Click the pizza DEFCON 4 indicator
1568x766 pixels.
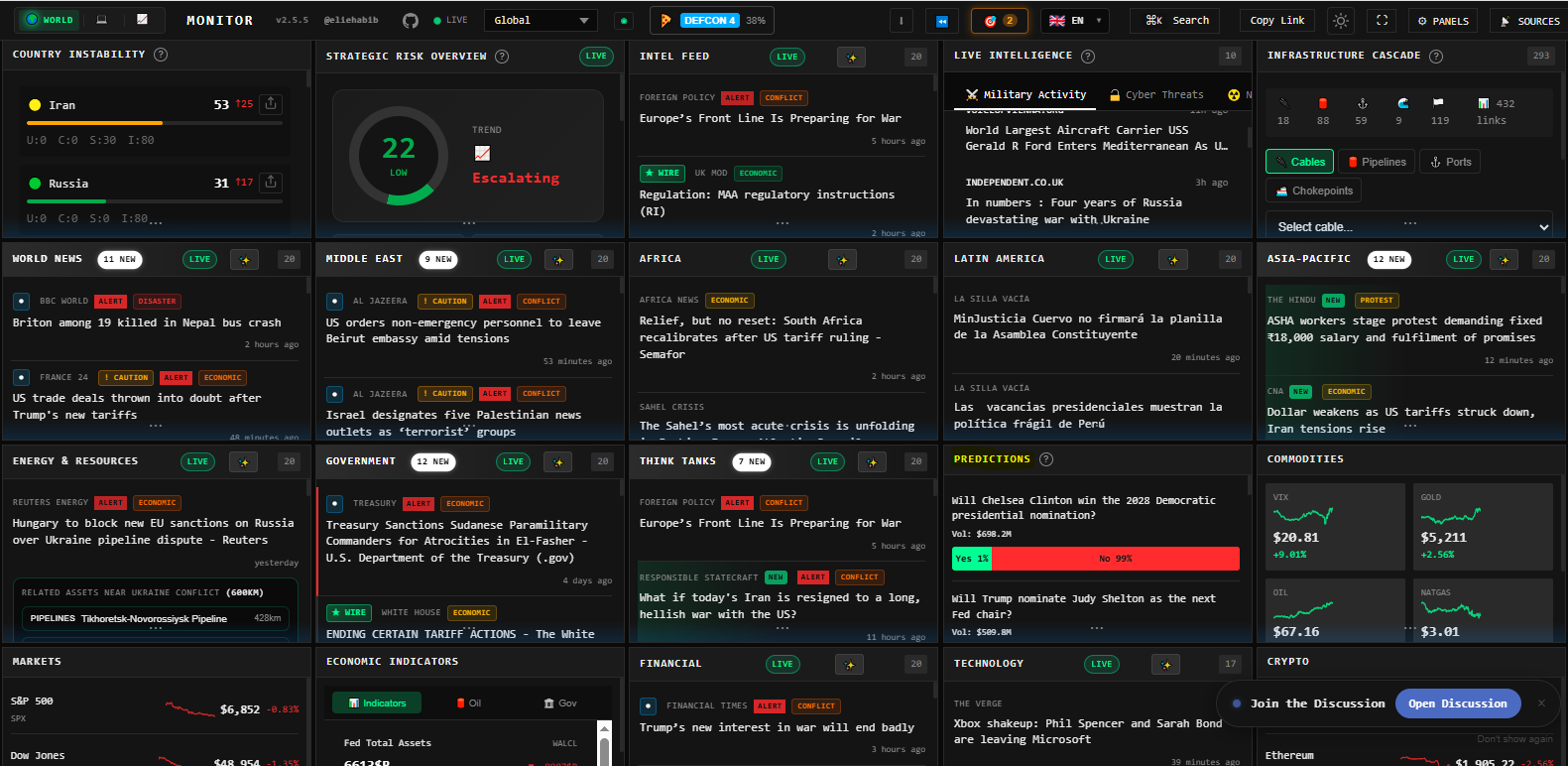(x=711, y=21)
